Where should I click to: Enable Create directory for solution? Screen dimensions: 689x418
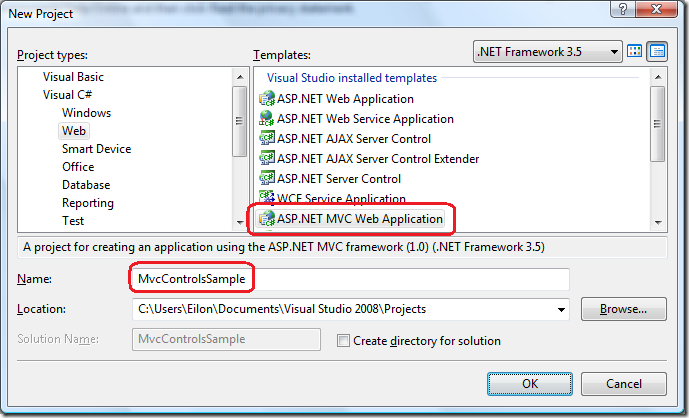[343, 341]
